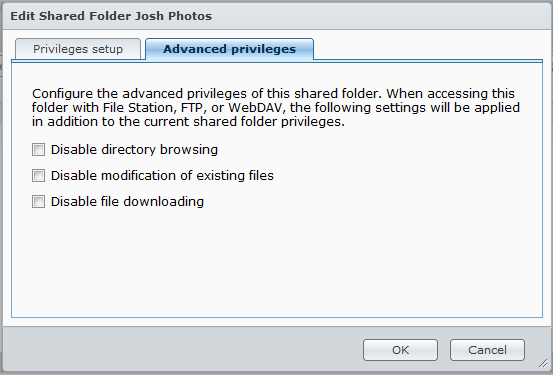Switch to the Privileges setup tab
This screenshot has height=375, width=553.
(78, 49)
